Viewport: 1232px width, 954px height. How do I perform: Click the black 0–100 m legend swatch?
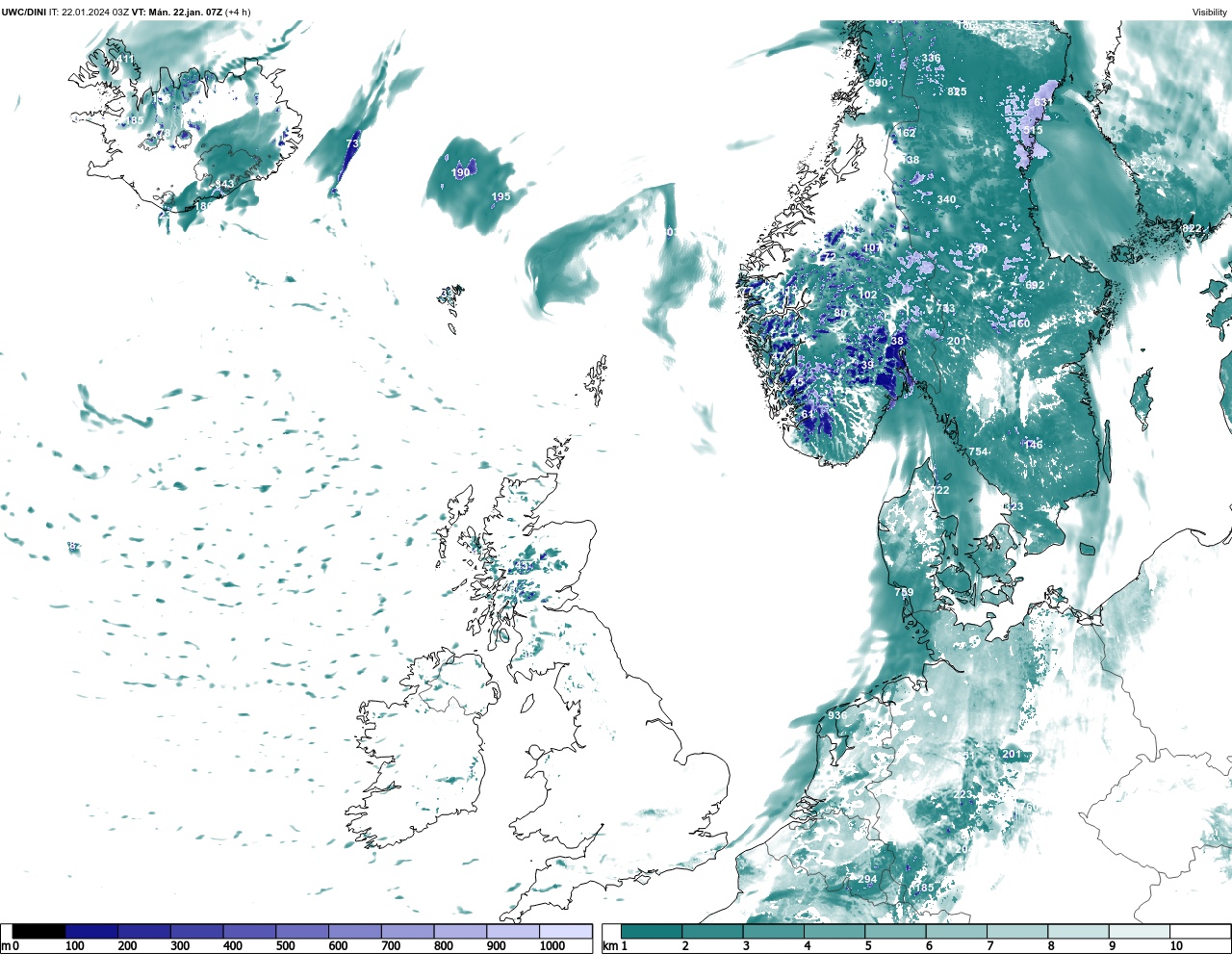click(39, 932)
